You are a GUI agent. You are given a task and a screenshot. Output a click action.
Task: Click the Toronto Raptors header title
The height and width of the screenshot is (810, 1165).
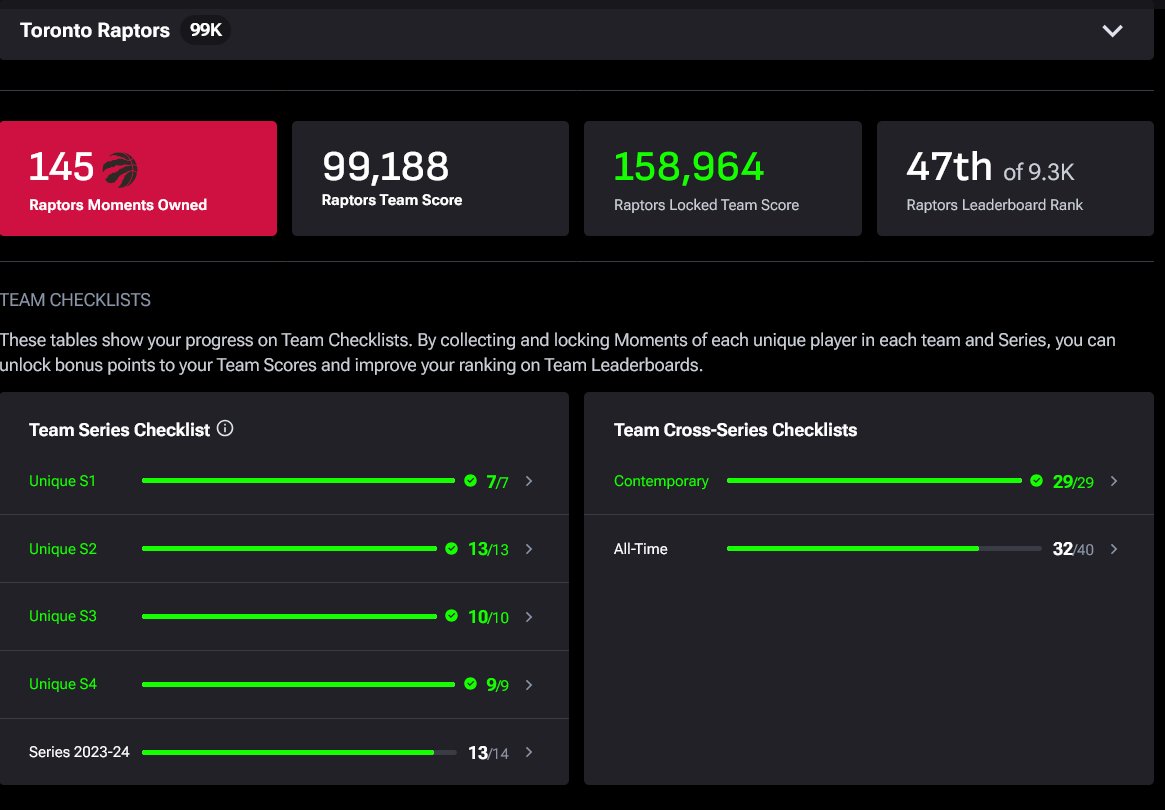[94, 30]
